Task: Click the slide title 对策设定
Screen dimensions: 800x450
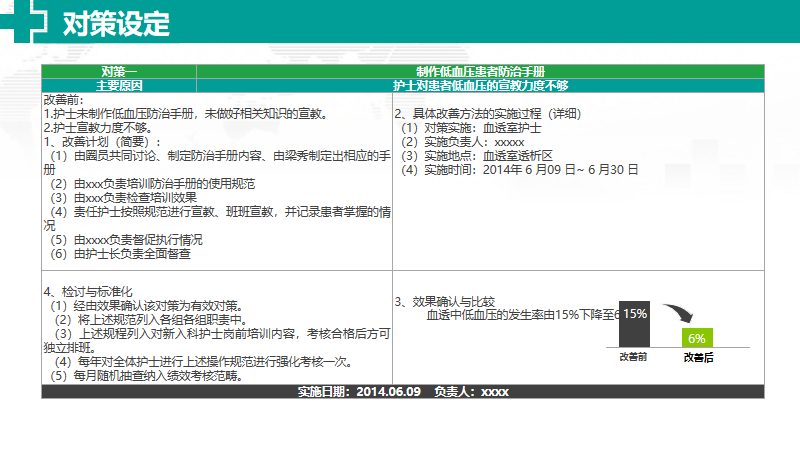Action: 116,23
